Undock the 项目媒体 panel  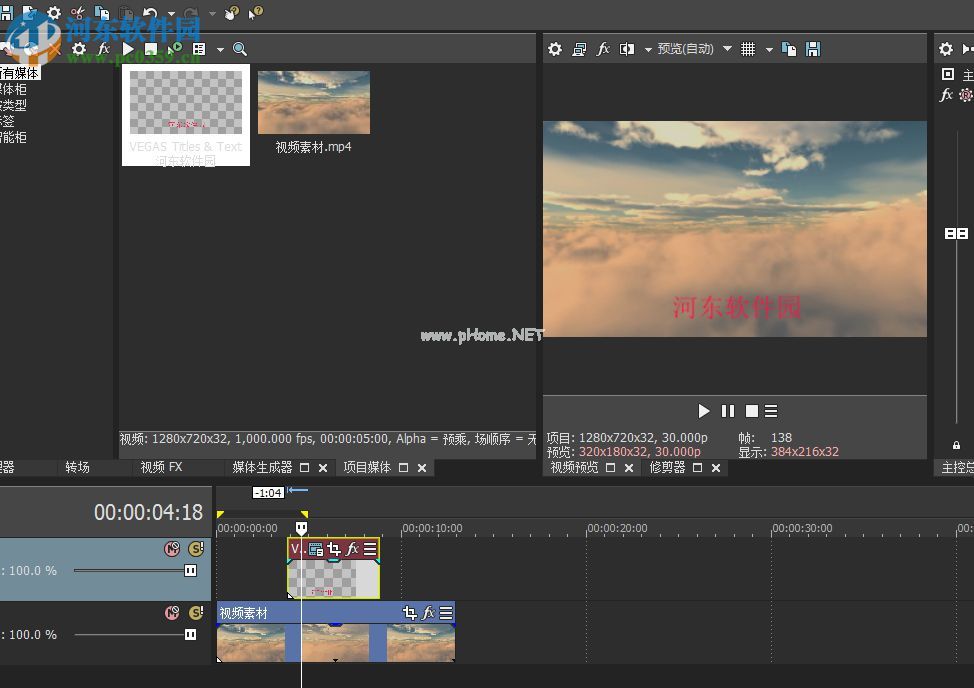pos(403,468)
